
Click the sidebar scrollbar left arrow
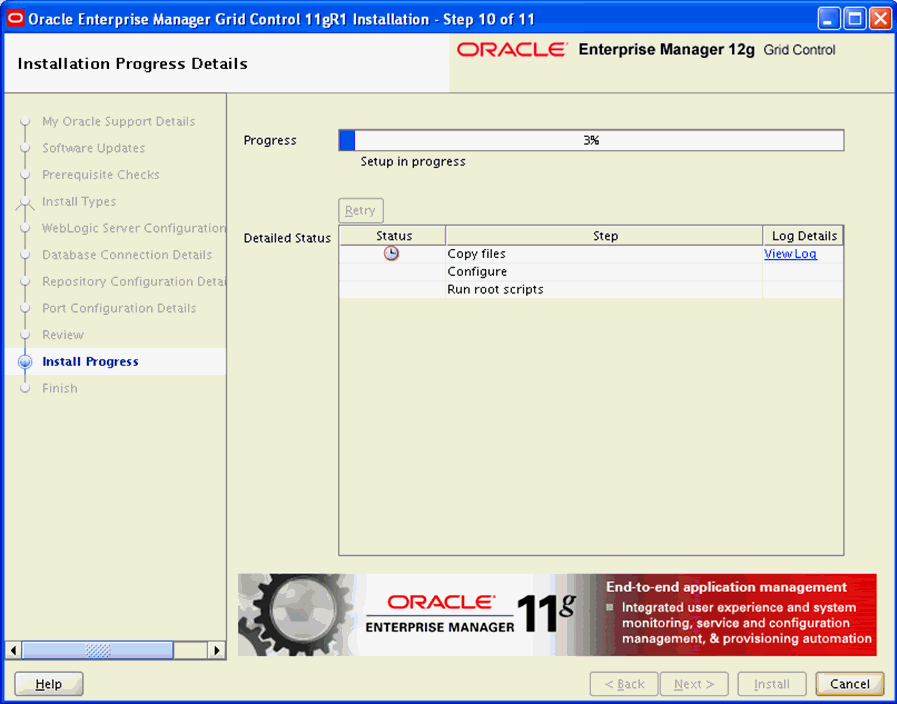13,650
